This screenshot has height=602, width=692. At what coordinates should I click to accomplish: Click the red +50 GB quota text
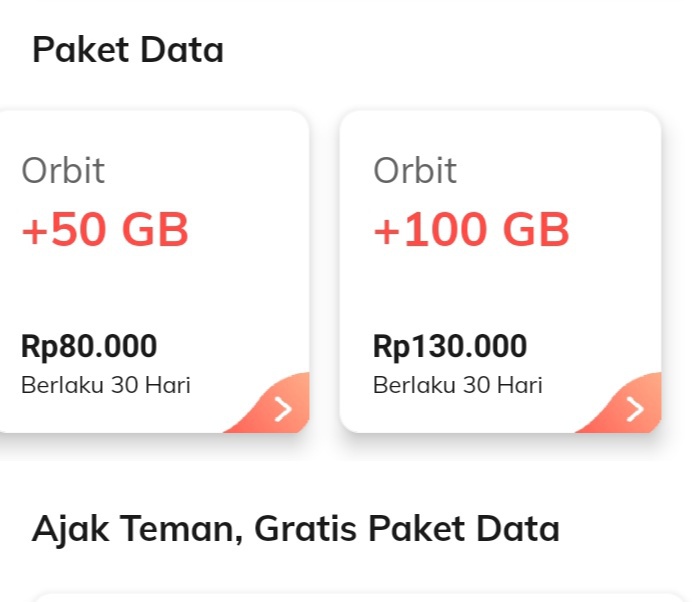[105, 231]
